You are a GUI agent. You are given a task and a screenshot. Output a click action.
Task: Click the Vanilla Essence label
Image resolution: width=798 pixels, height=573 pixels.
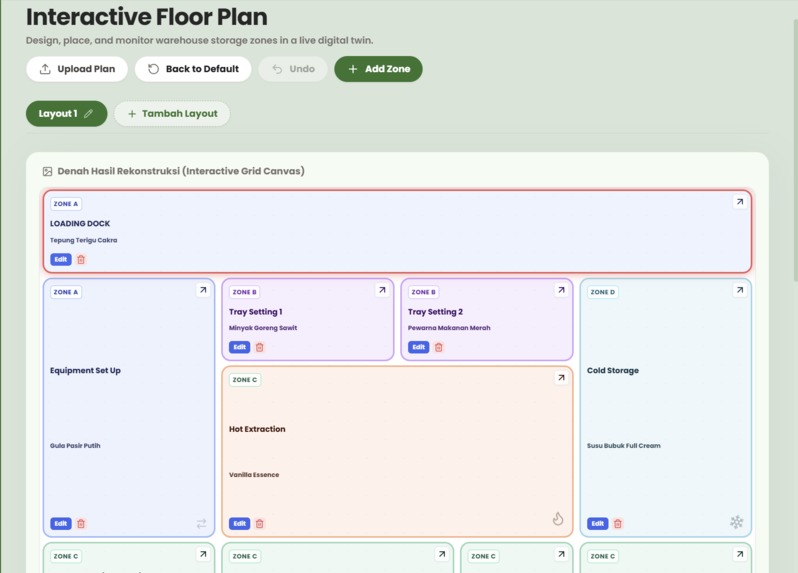point(254,475)
